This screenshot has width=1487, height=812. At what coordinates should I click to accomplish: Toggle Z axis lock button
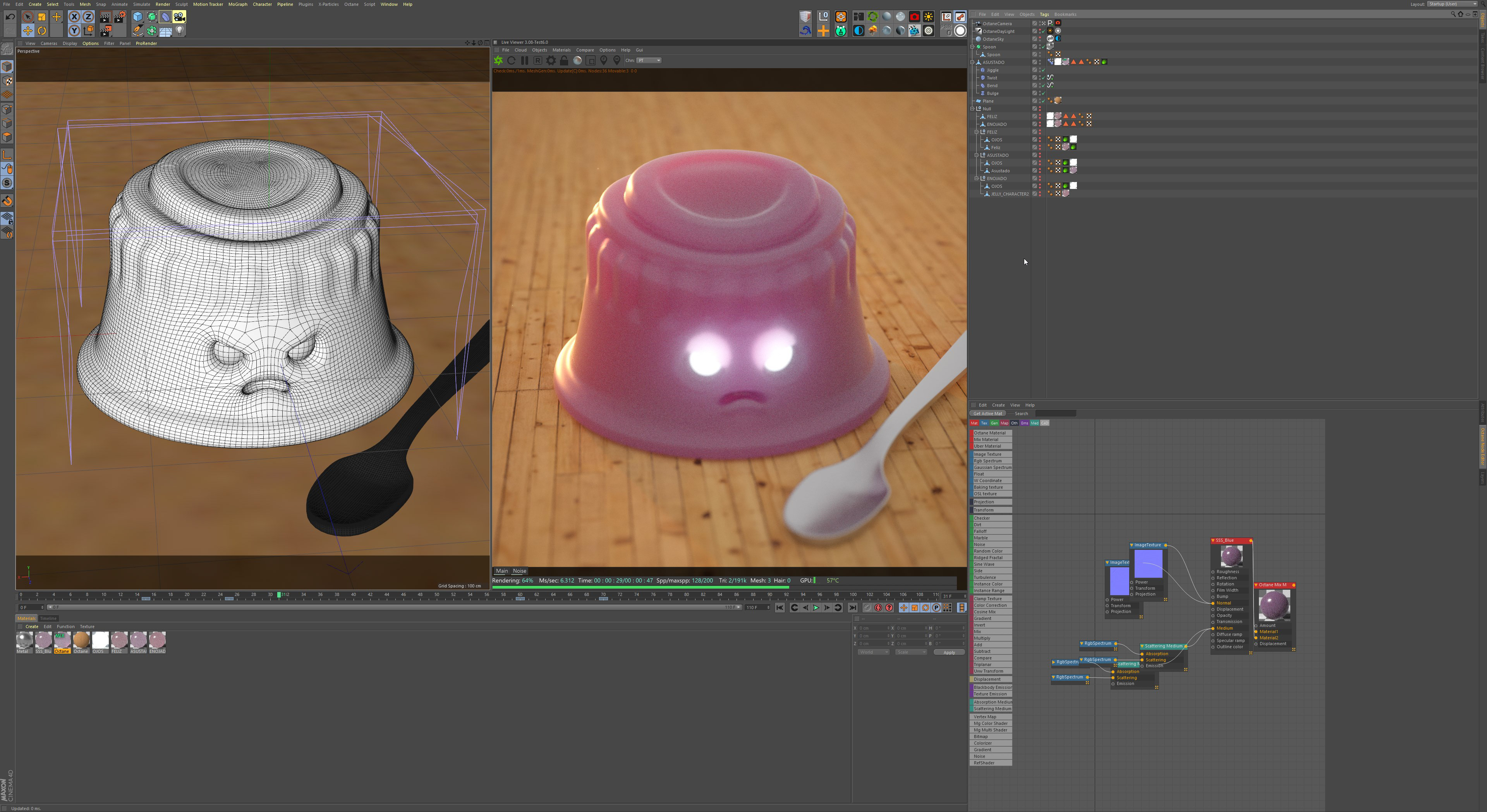pyautogui.click(x=88, y=17)
